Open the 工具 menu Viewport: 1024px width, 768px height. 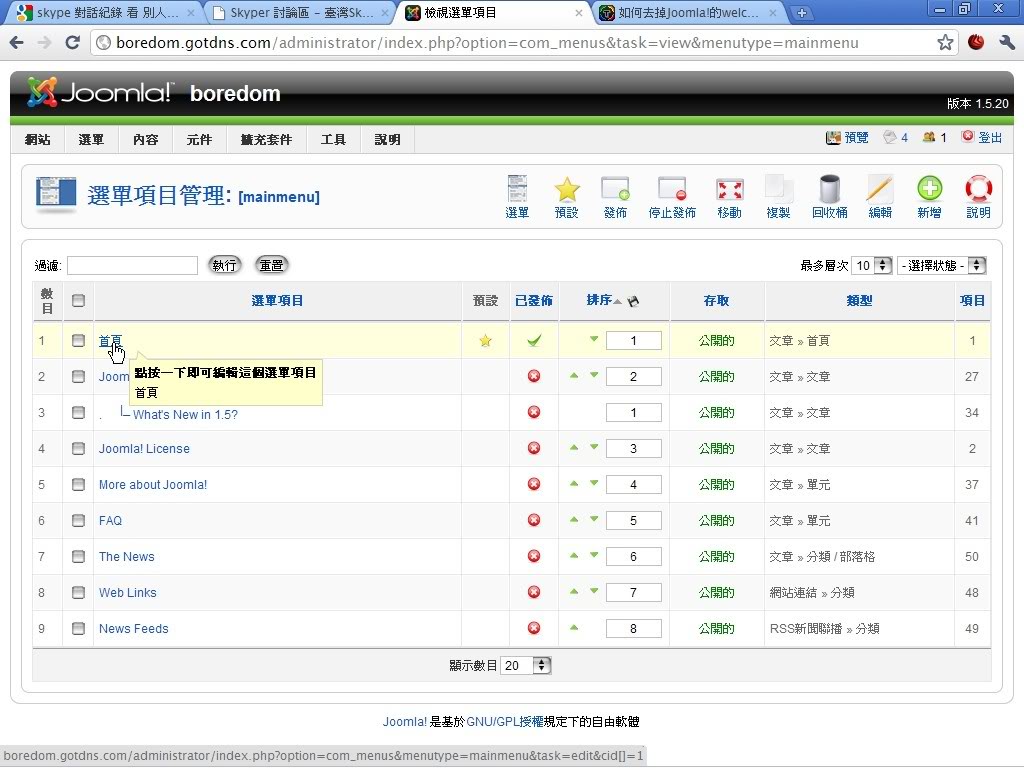pyautogui.click(x=333, y=139)
